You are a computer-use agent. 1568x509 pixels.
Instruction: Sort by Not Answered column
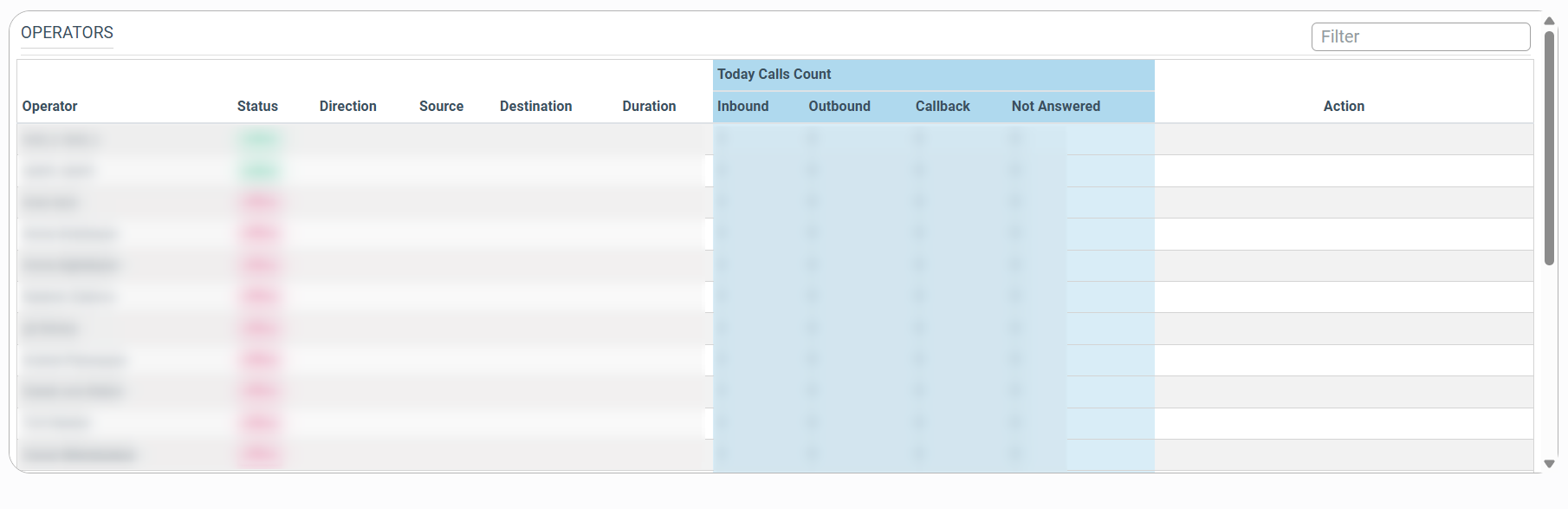tap(1055, 106)
